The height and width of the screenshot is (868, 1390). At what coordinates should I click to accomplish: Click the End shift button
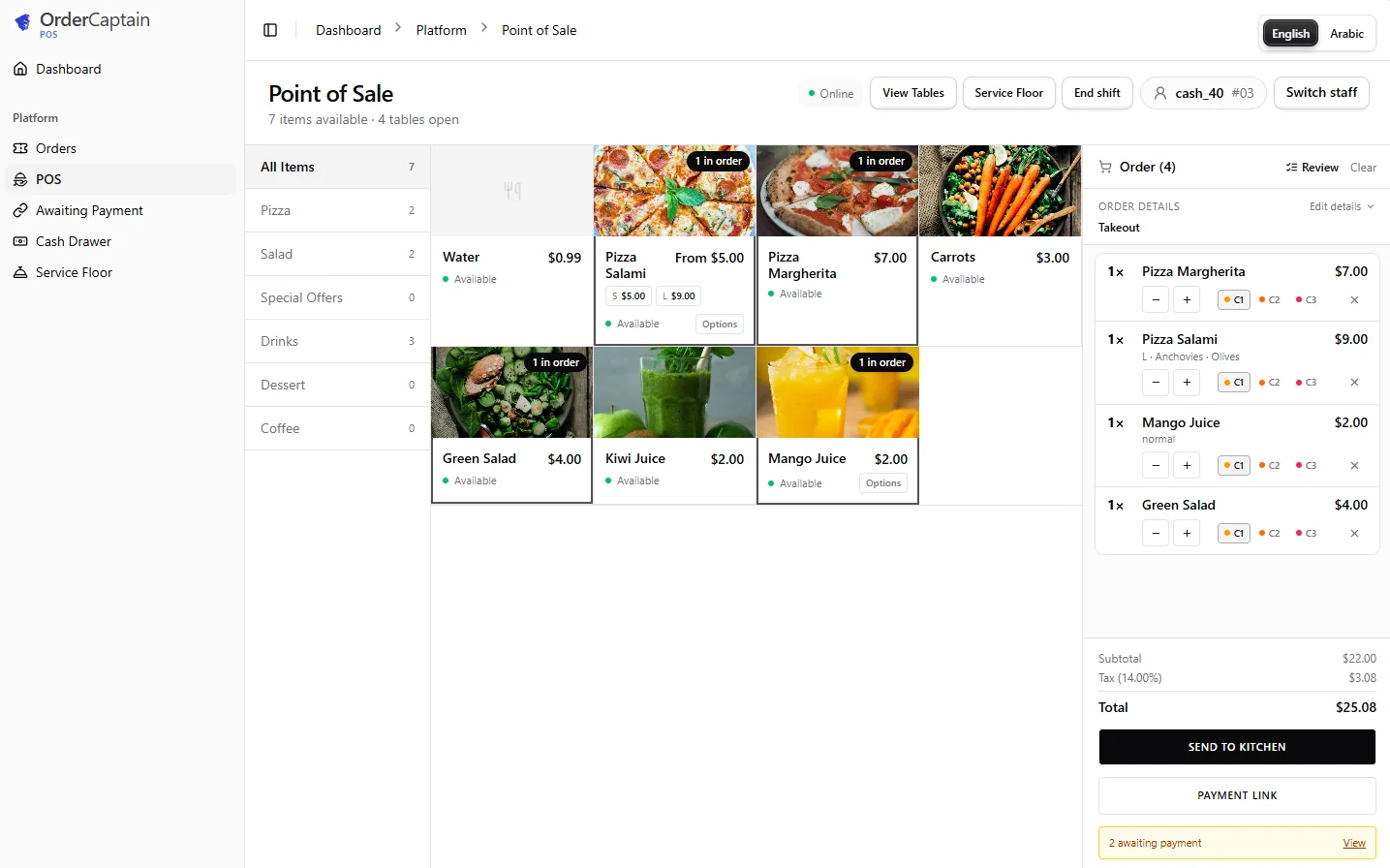1097,93
